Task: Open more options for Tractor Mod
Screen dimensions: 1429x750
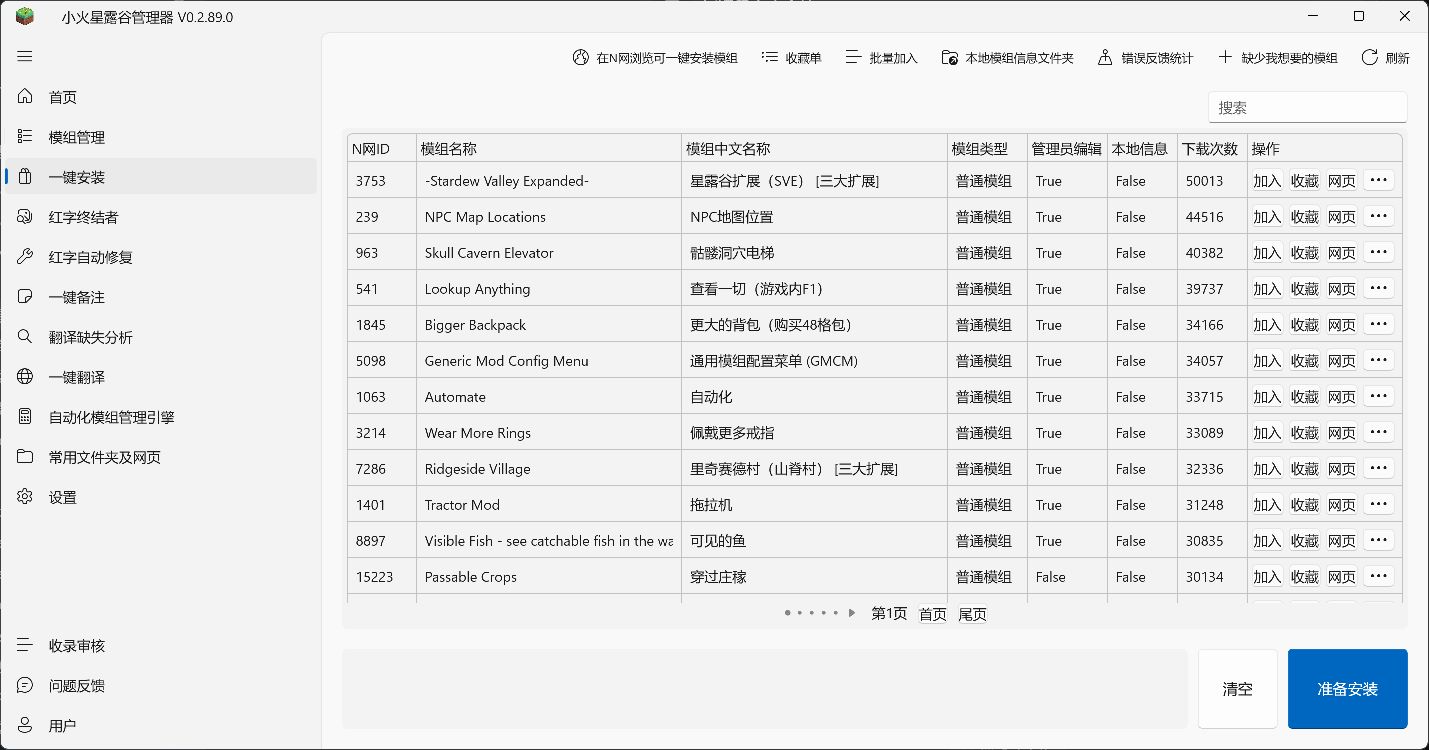Action: [x=1379, y=504]
